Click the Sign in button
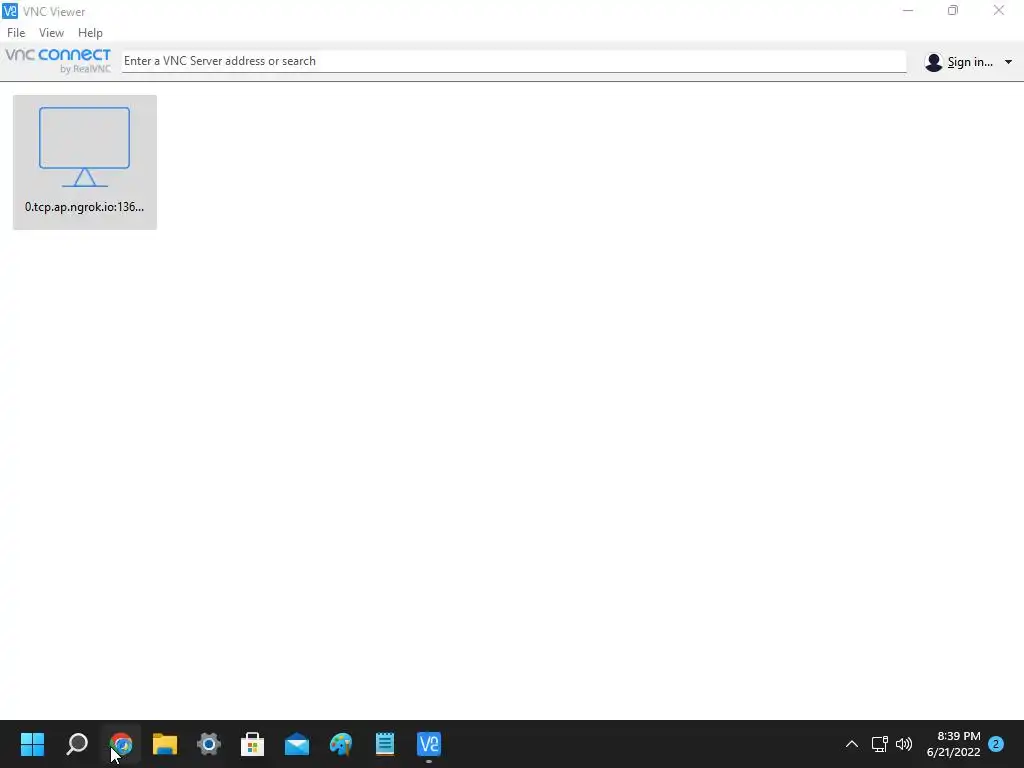 pyautogui.click(x=970, y=62)
